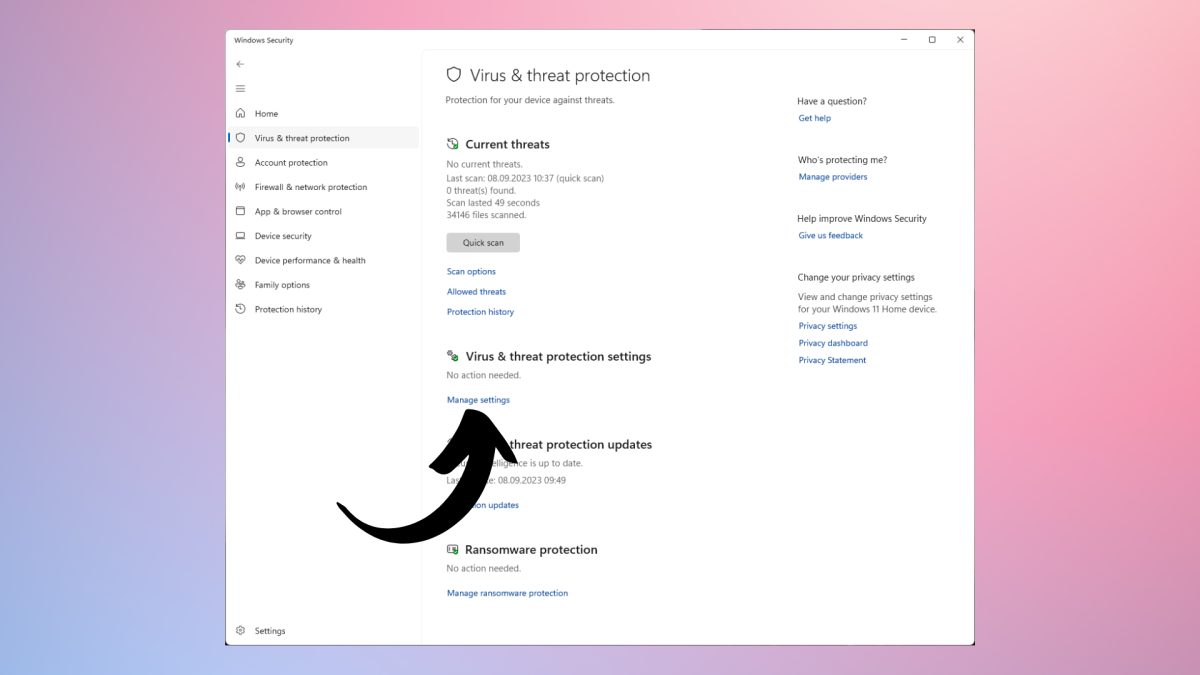The height and width of the screenshot is (675, 1200).
Task: Open the hamburger navigation menu
Action: 240,89
